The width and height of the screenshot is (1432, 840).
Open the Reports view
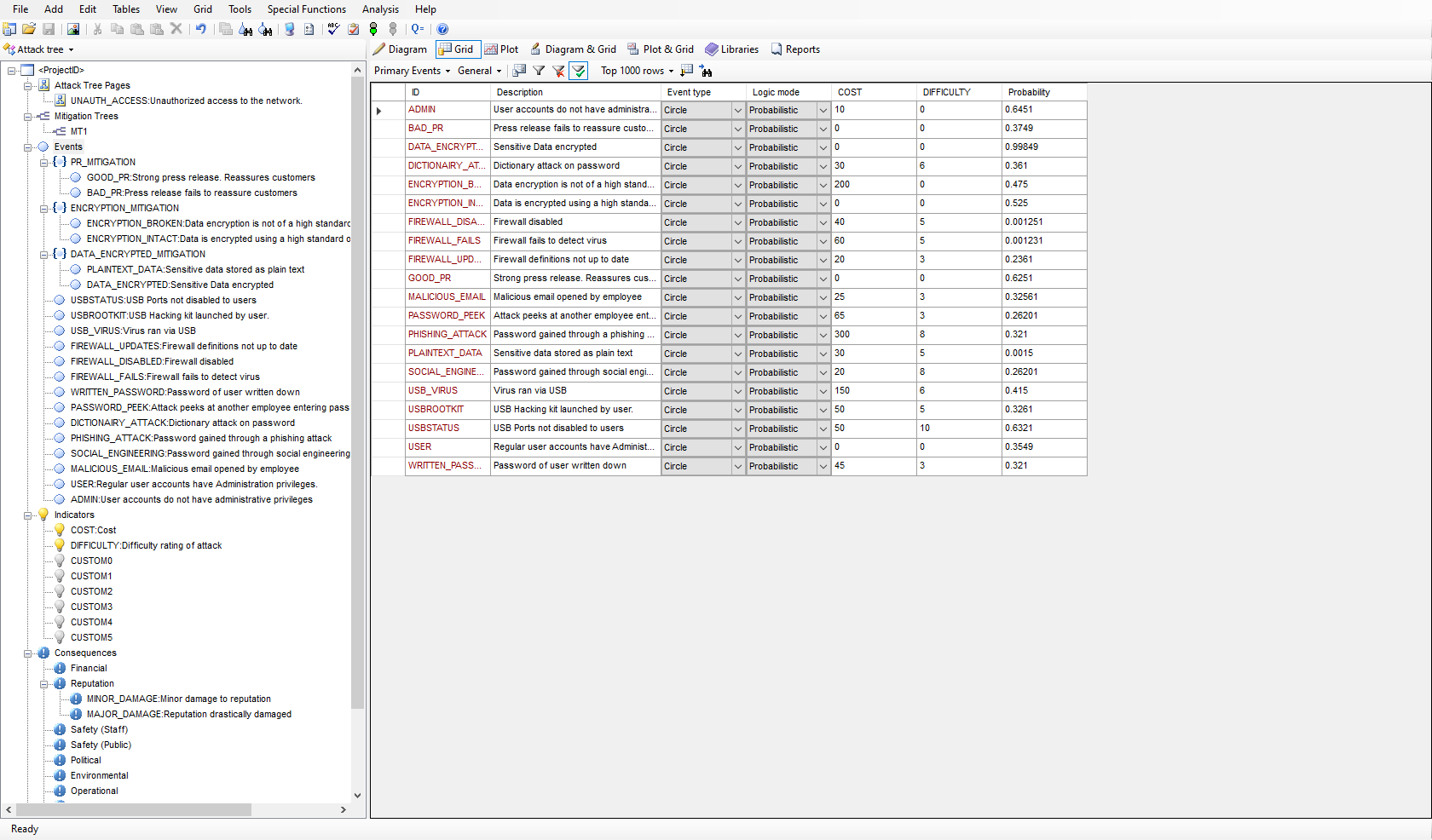coord(795,49)
